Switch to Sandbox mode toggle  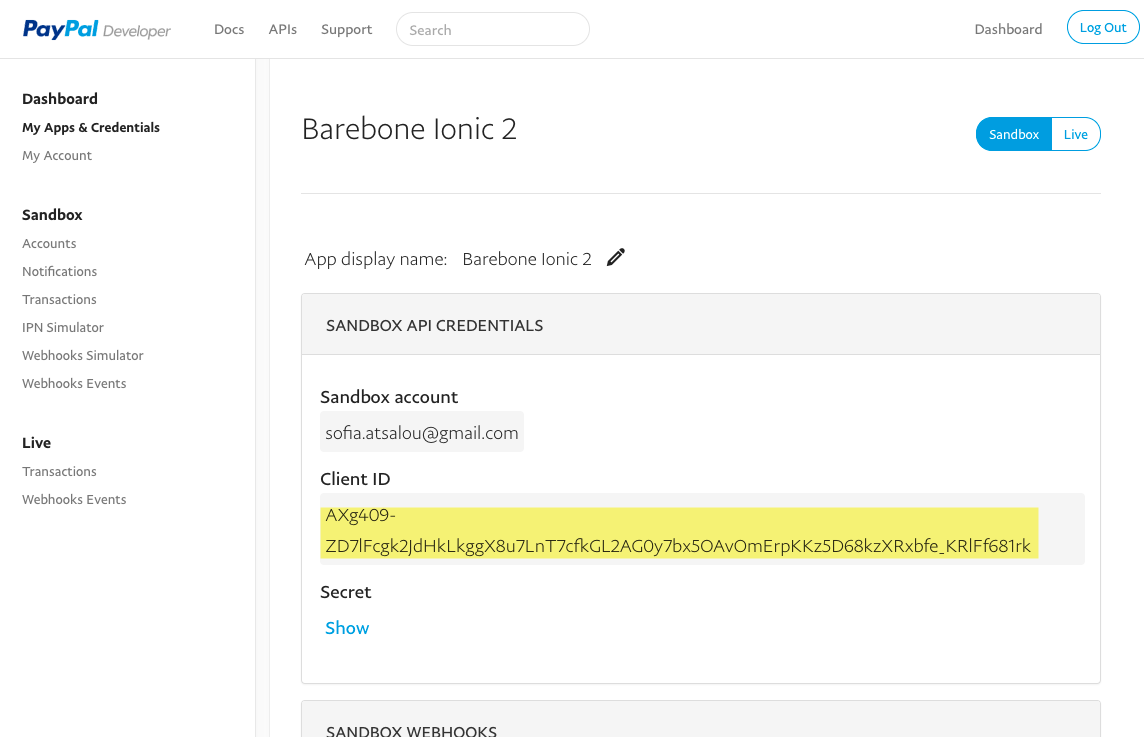click(x=1013, y=134)
